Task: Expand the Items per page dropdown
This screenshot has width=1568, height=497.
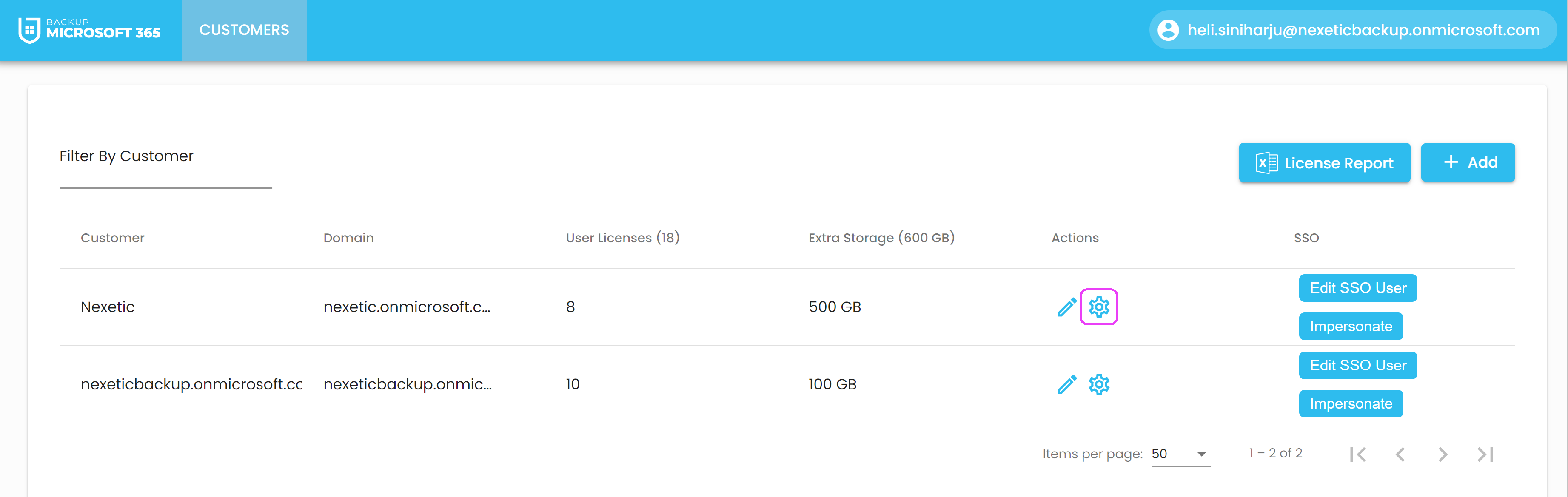Action: [x=1181, y=454]
